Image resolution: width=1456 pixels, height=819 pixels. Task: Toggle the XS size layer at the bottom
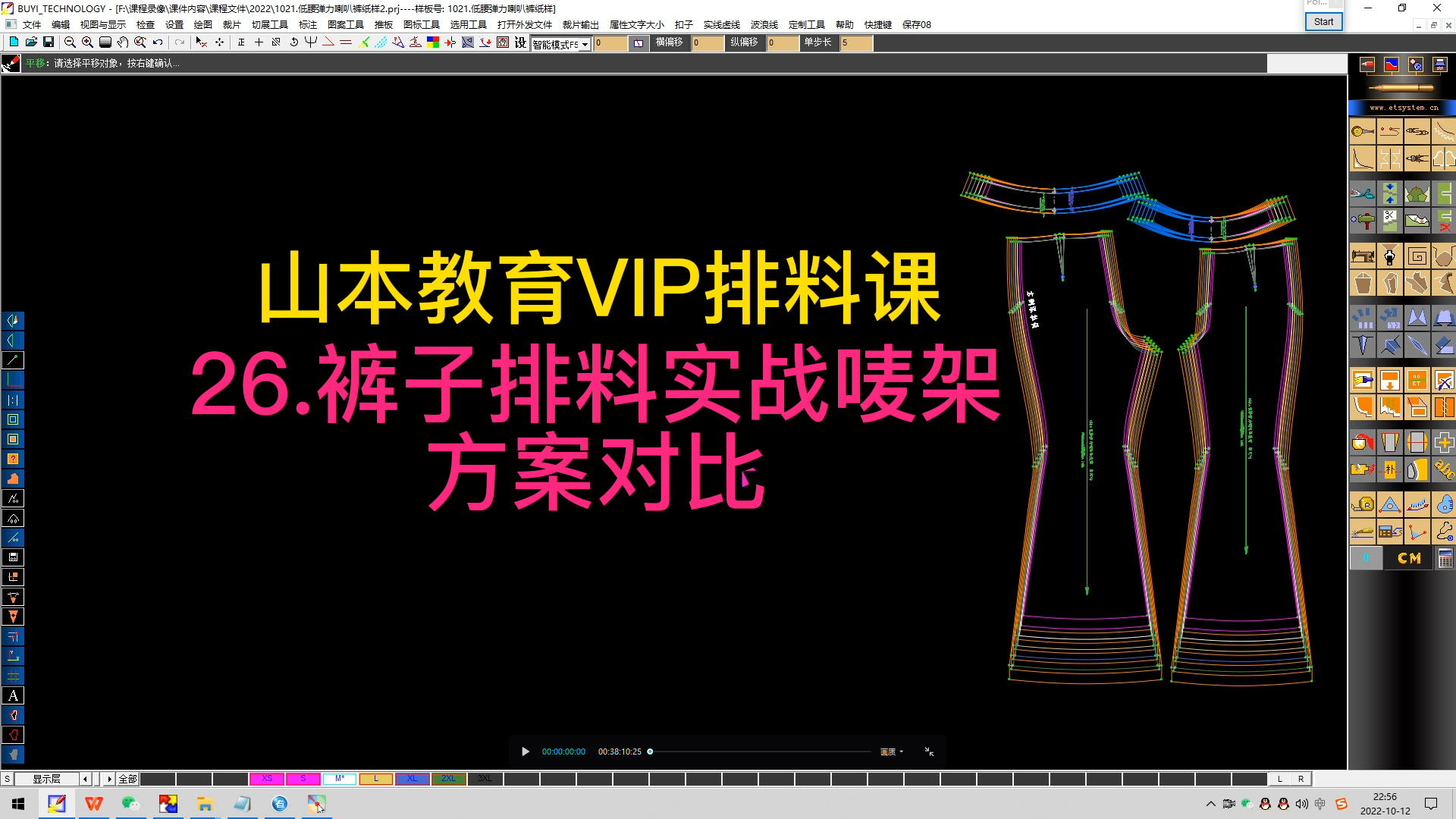pos(267,778)
